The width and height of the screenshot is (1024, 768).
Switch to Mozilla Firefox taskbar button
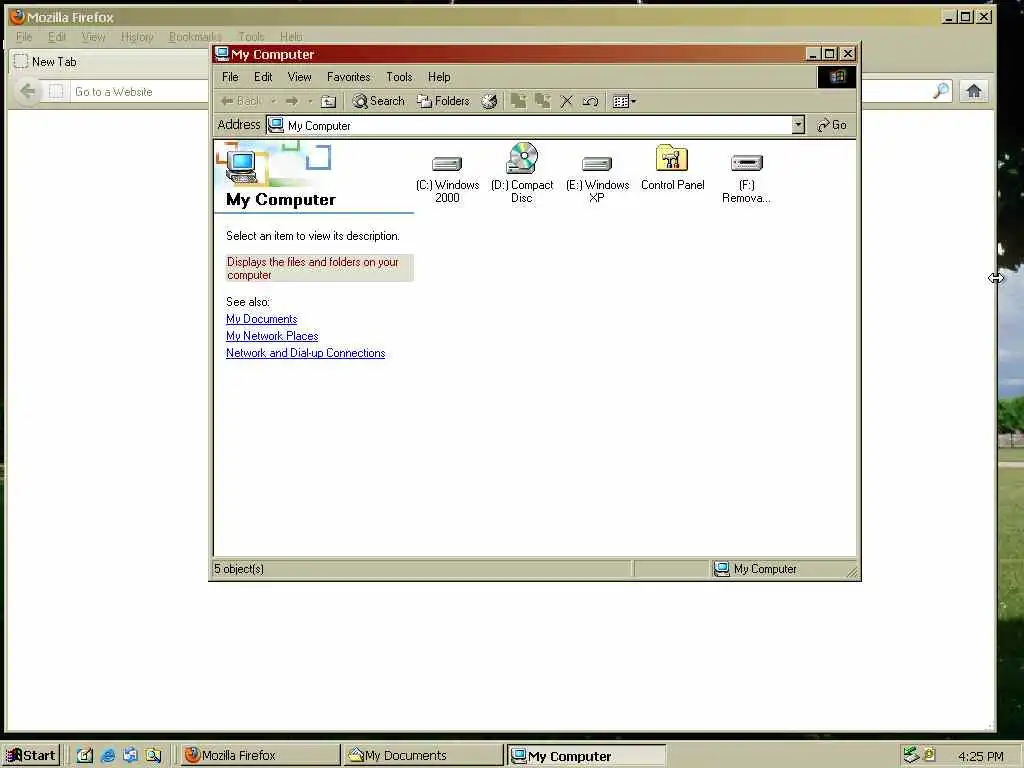(261, 756)
